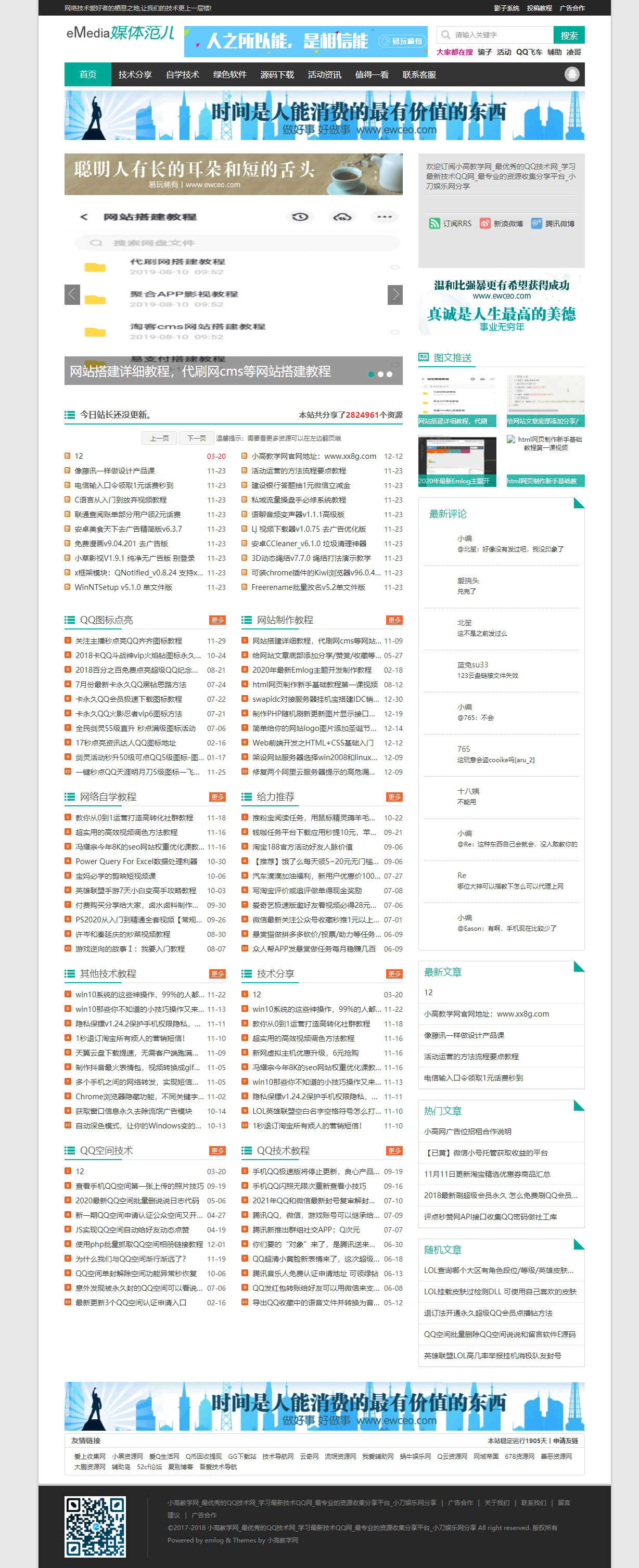Open friend link 爱上收集网

(90, 1457)
